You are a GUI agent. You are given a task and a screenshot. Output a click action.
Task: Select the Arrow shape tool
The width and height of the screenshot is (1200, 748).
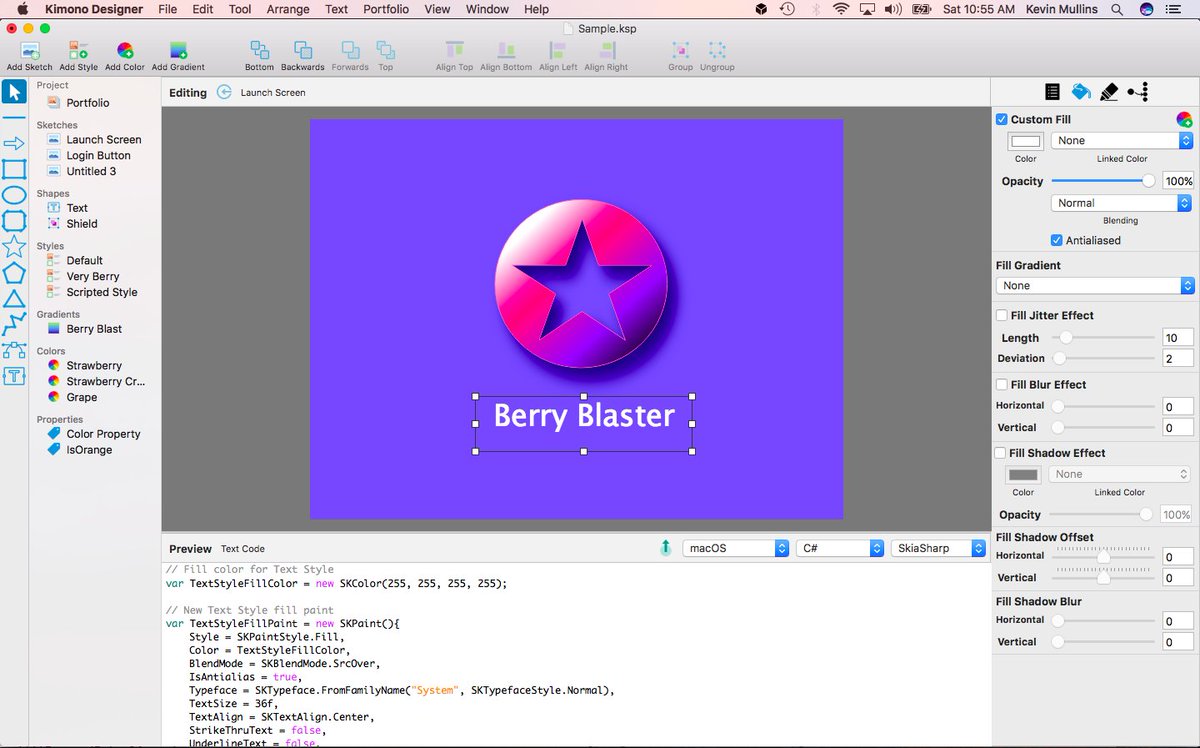point(14,142)
